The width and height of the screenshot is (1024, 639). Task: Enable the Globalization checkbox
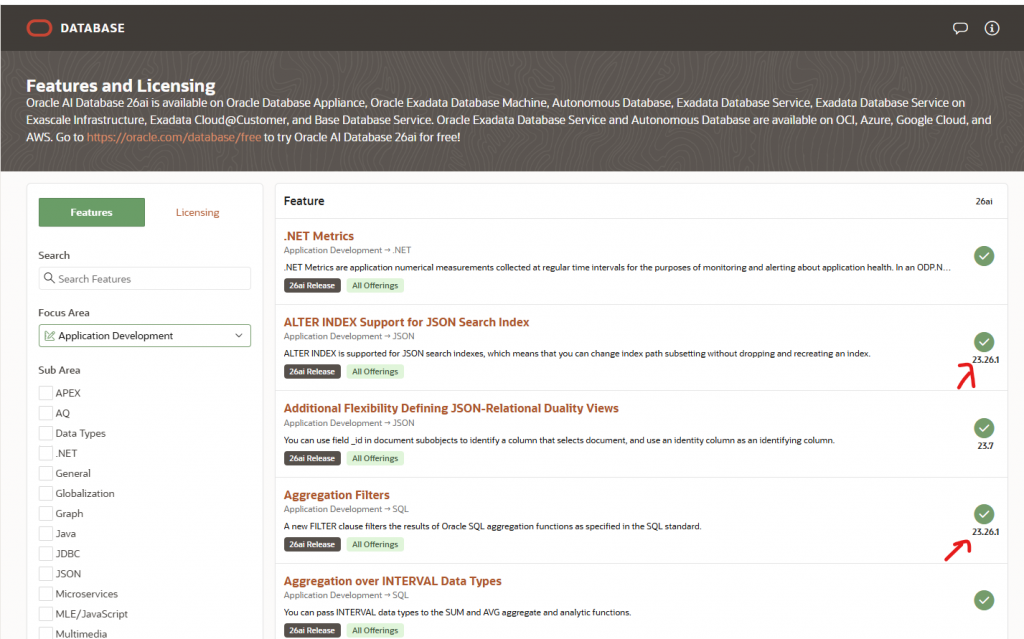tap(46, 493)
